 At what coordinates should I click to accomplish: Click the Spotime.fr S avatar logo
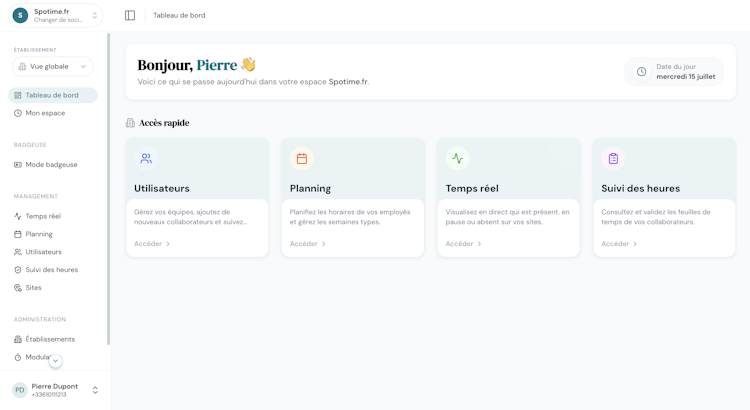[20, 15]
